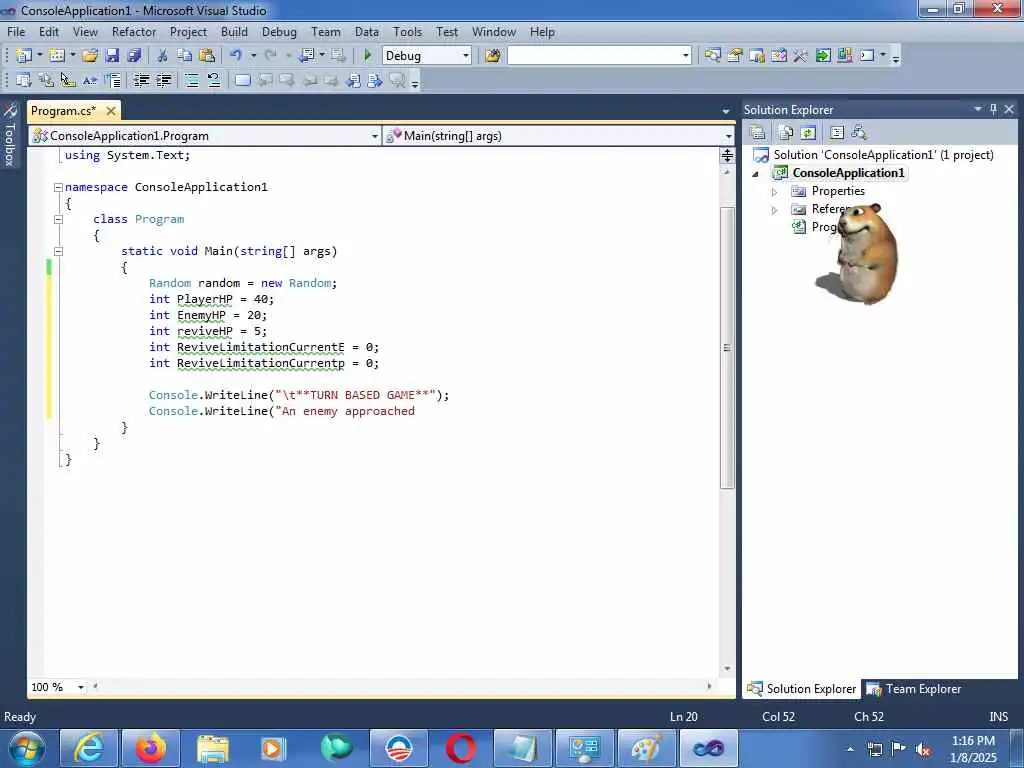Collapse the class Program outline
Viewport: 1024px width, 768px height.
tap(58, 219)
